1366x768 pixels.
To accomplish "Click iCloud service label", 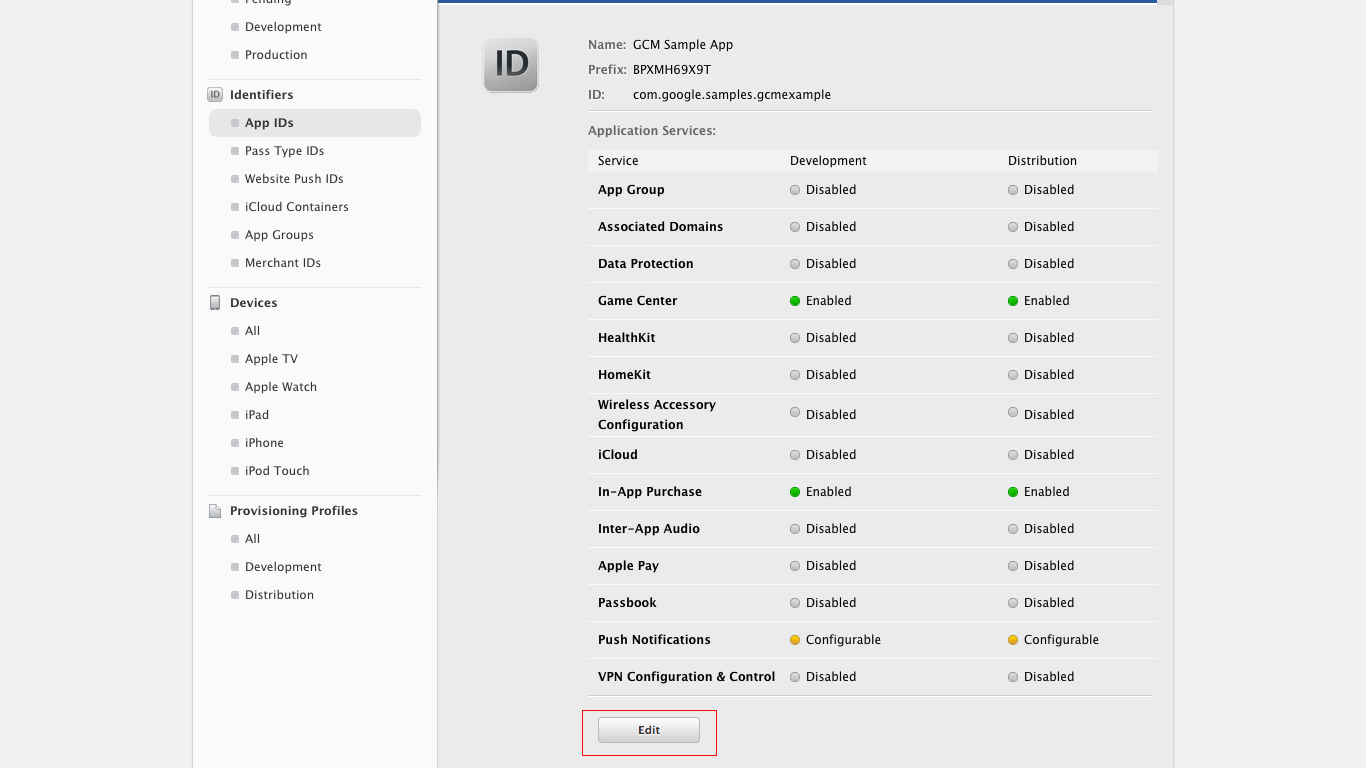I will click(617, 455).
